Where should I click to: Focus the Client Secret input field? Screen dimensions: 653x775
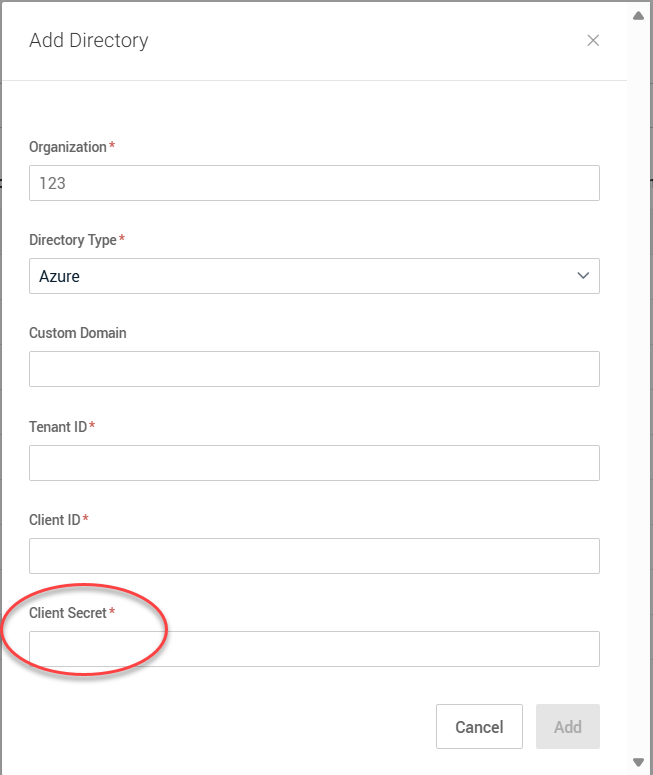click(x=314, y=649)
